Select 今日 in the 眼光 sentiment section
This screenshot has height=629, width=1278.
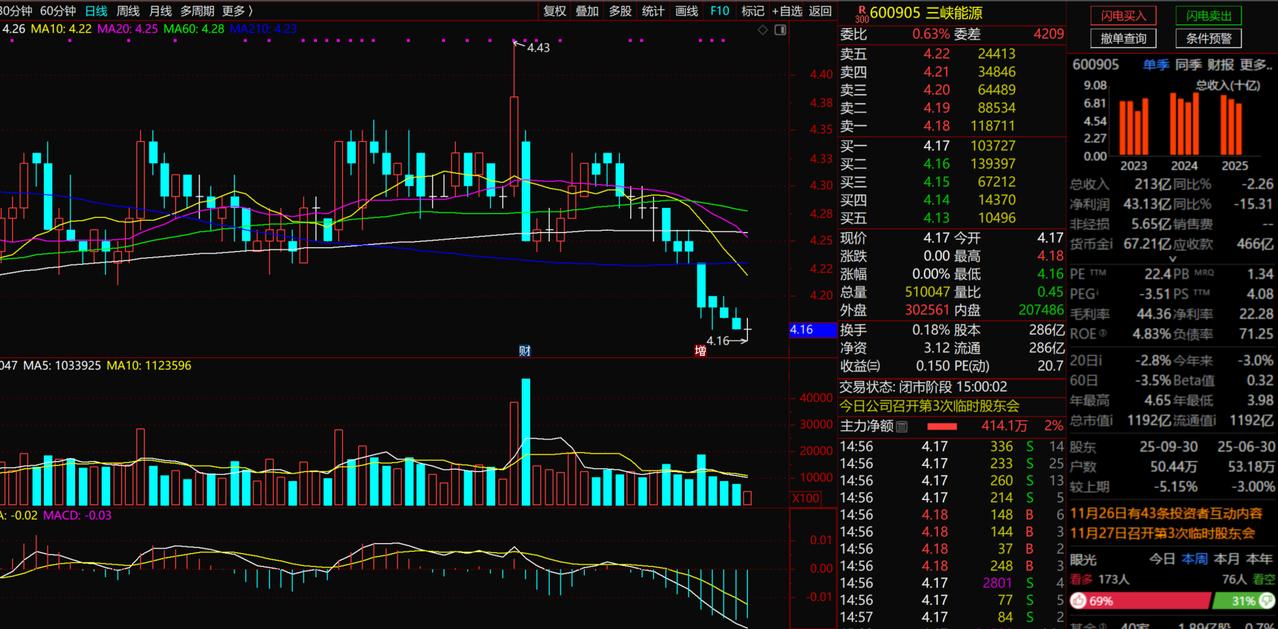tap(1162, 559)
